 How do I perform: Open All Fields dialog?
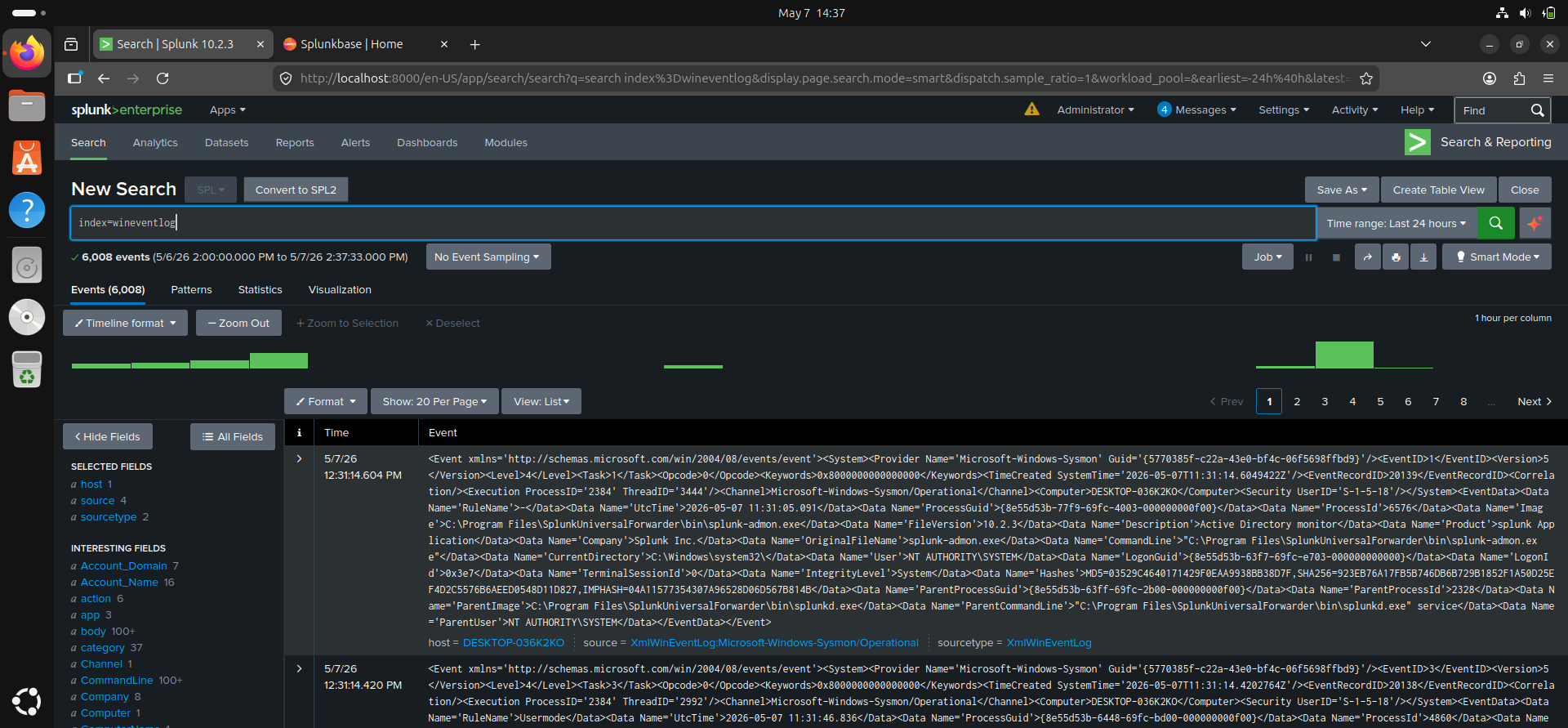(233, 437)
